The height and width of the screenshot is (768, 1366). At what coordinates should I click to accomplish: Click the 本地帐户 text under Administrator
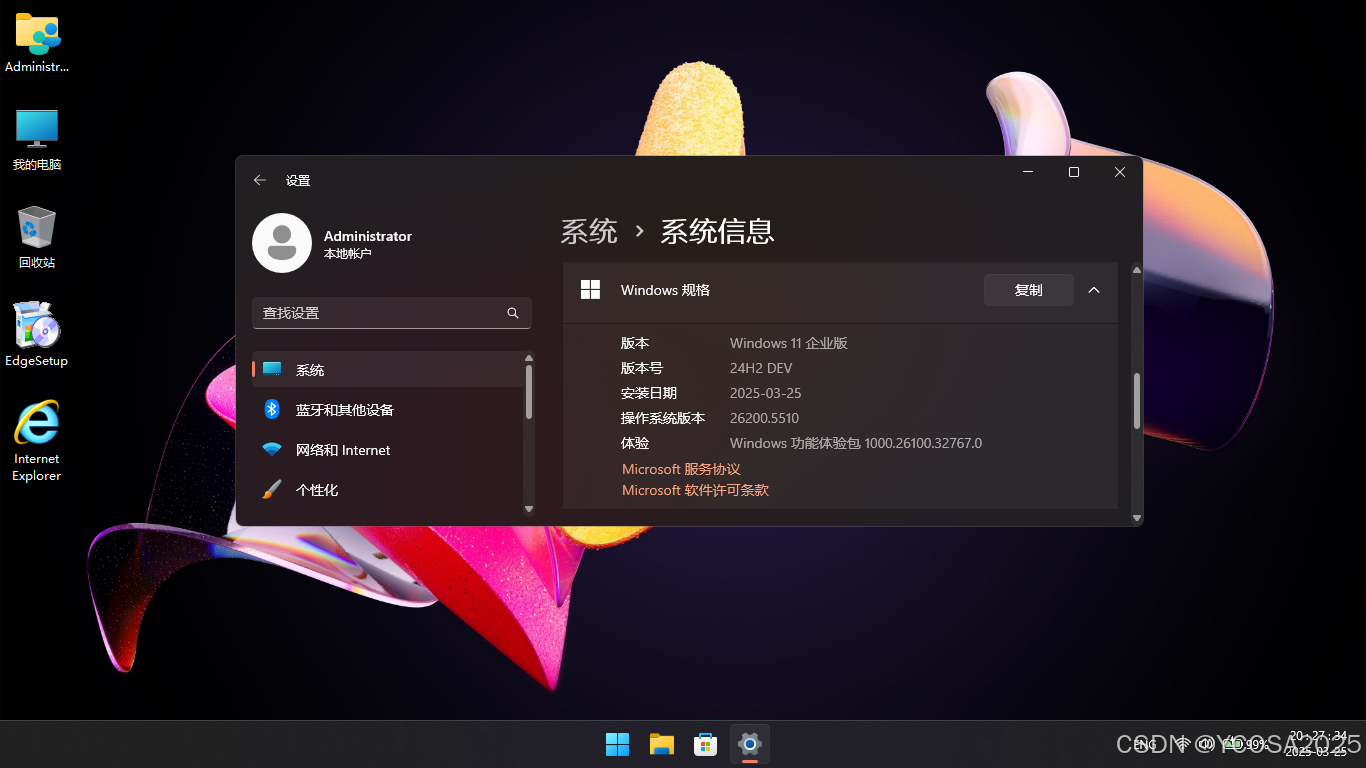(x=348, y=254)
